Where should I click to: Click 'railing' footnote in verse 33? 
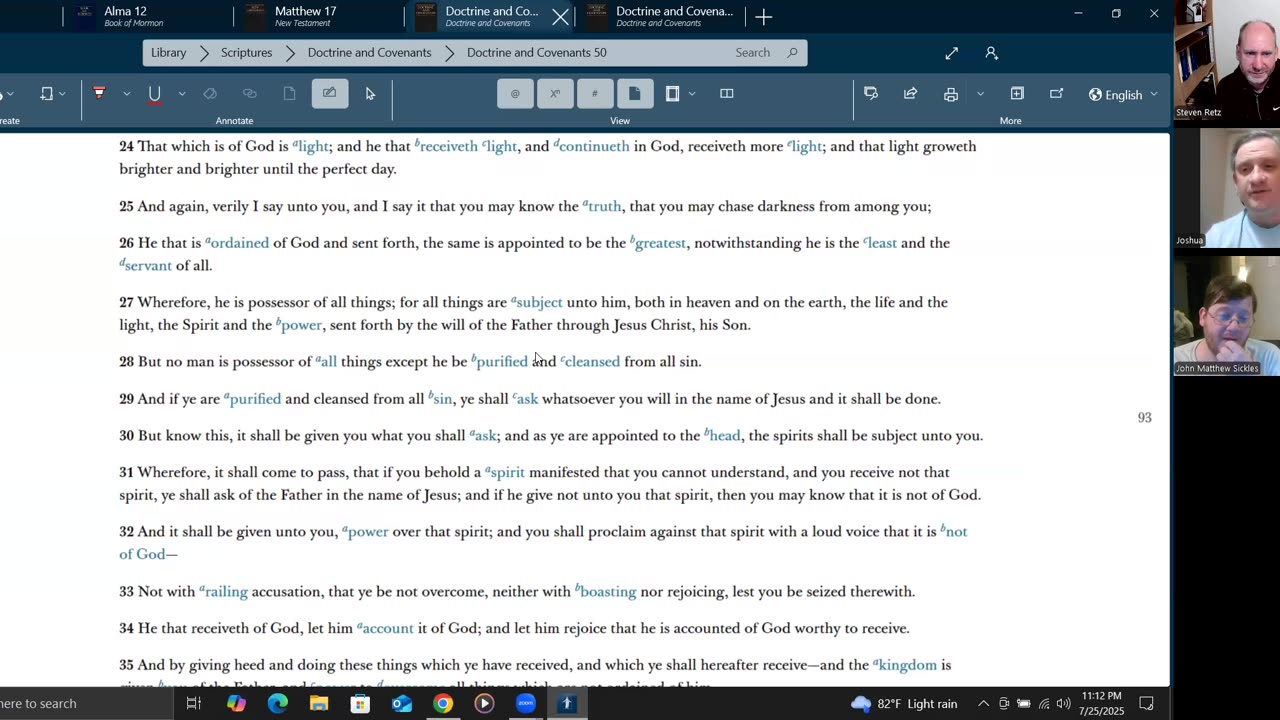pyautogui.click(x=224, y=591)
